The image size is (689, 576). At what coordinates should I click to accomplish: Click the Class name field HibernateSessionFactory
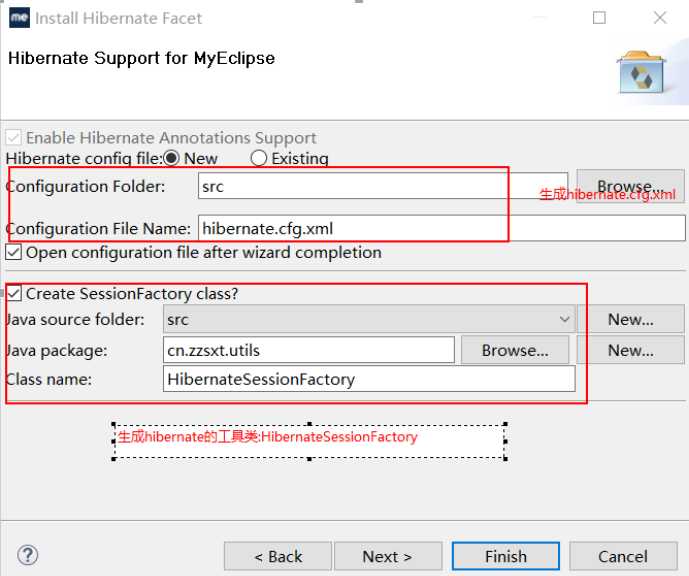click(x=369, y=379)
